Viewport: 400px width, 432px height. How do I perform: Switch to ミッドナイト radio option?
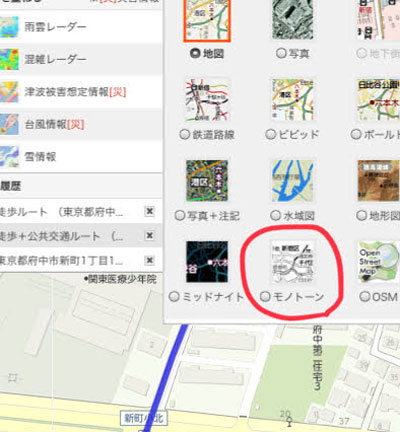point(174,296)
